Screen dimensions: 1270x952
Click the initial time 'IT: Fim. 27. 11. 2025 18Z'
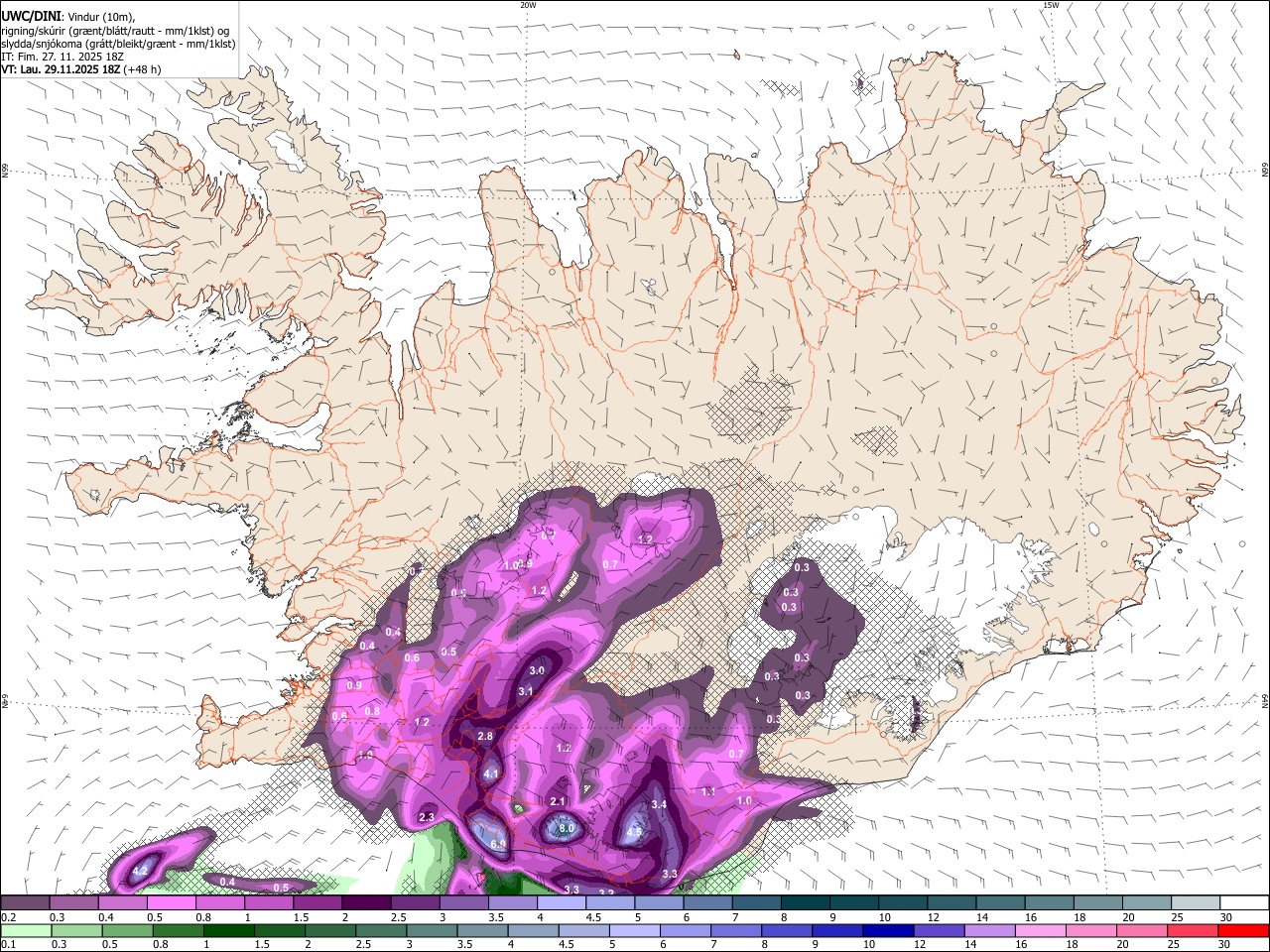[x=62, y=57]
